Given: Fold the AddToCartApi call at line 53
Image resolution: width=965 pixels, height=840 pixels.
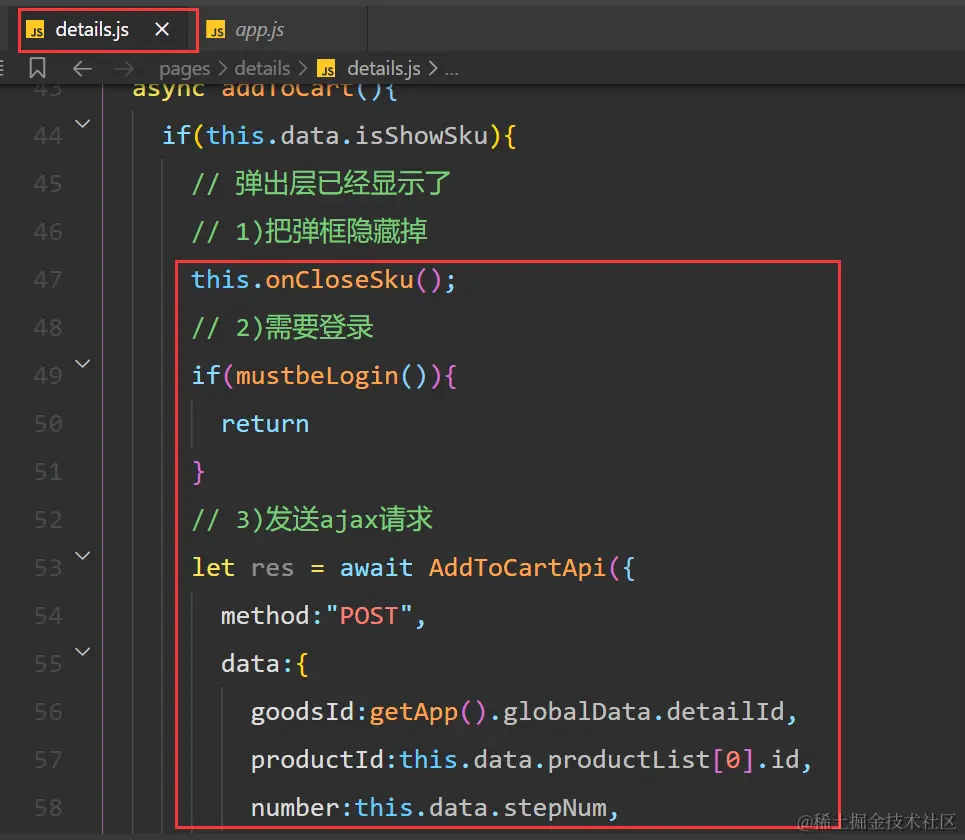Looking at the screenshot, I should (x=82, y=556).
